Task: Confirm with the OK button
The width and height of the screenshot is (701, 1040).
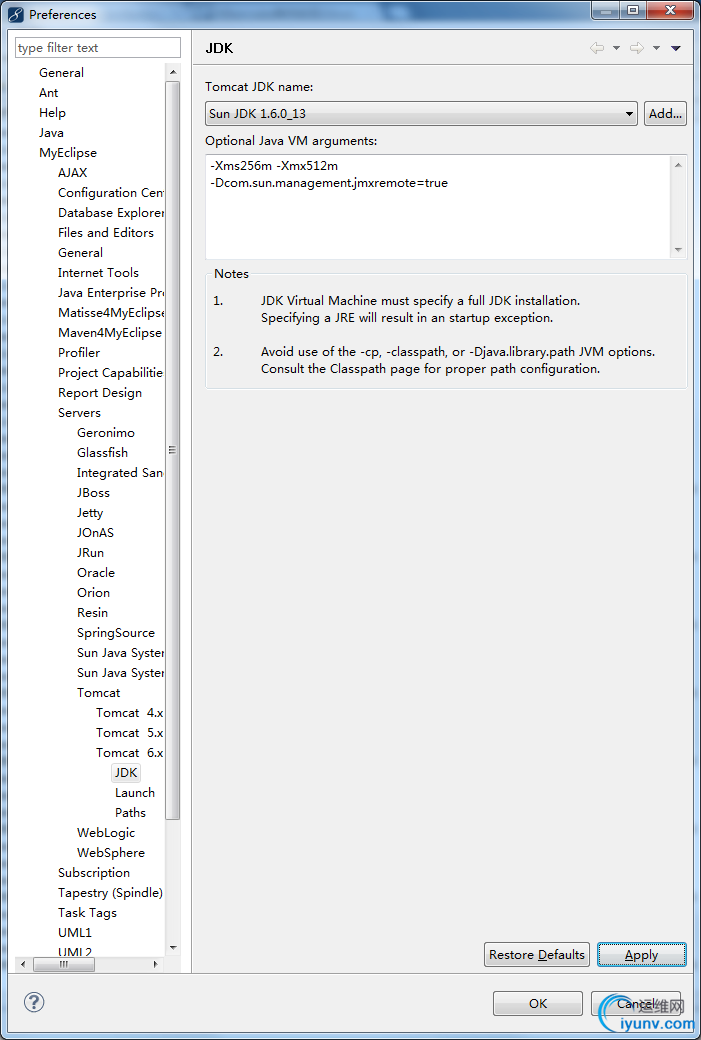Action: click(538, 1004)
